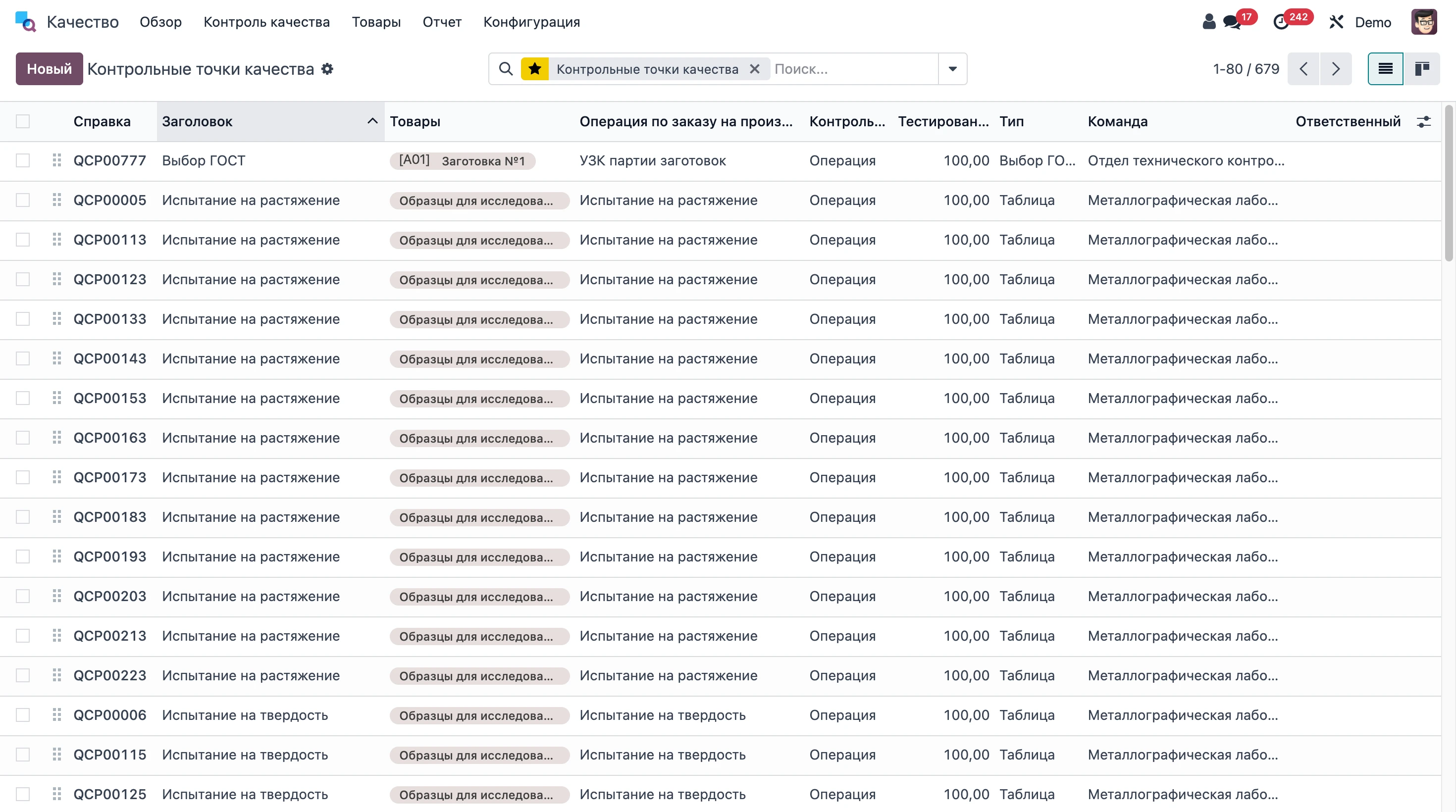Switch to kanban view
Screen dimensions: 1456x812
[x=1422, y=69]
